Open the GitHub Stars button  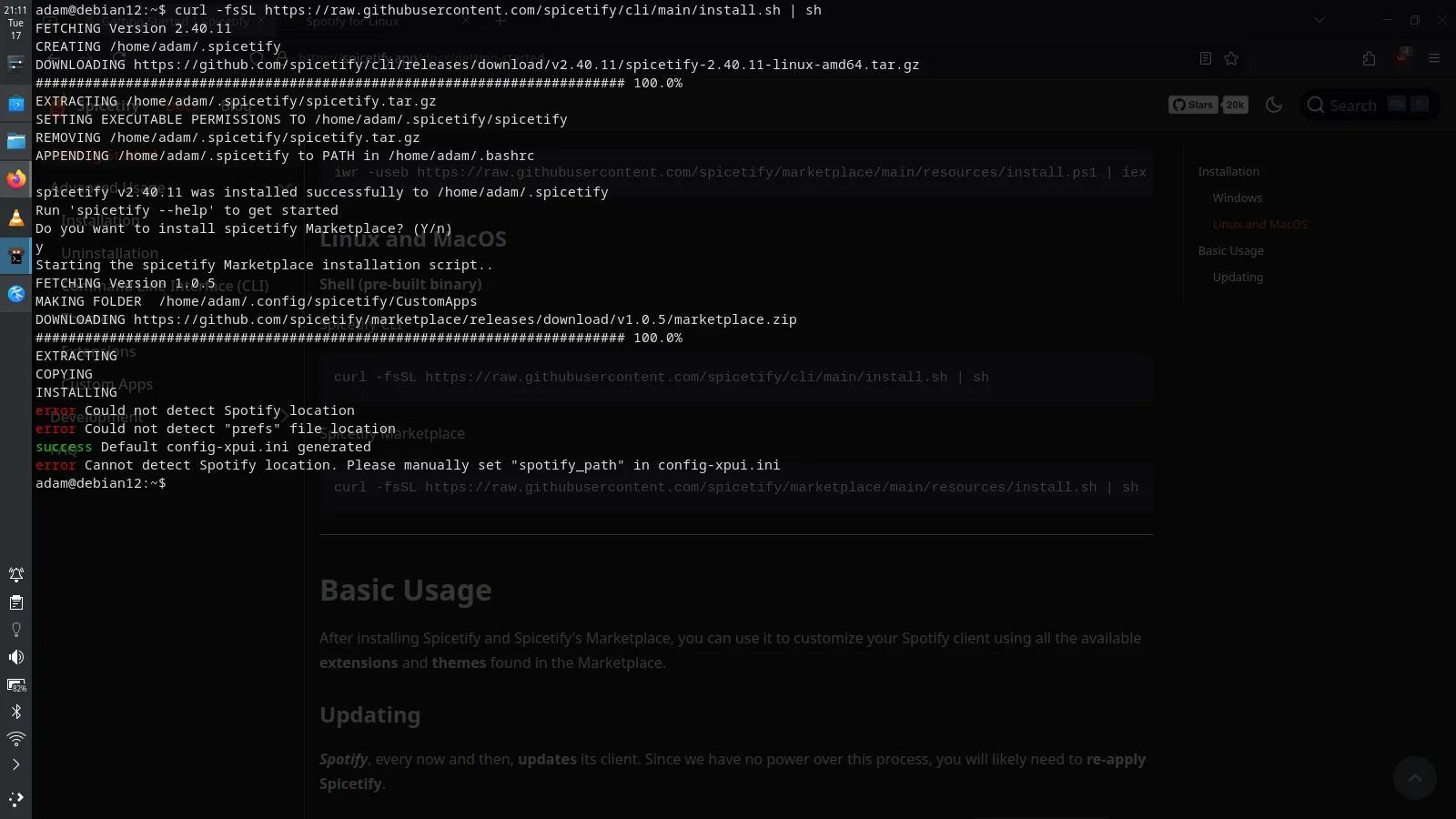(1193, 105)
